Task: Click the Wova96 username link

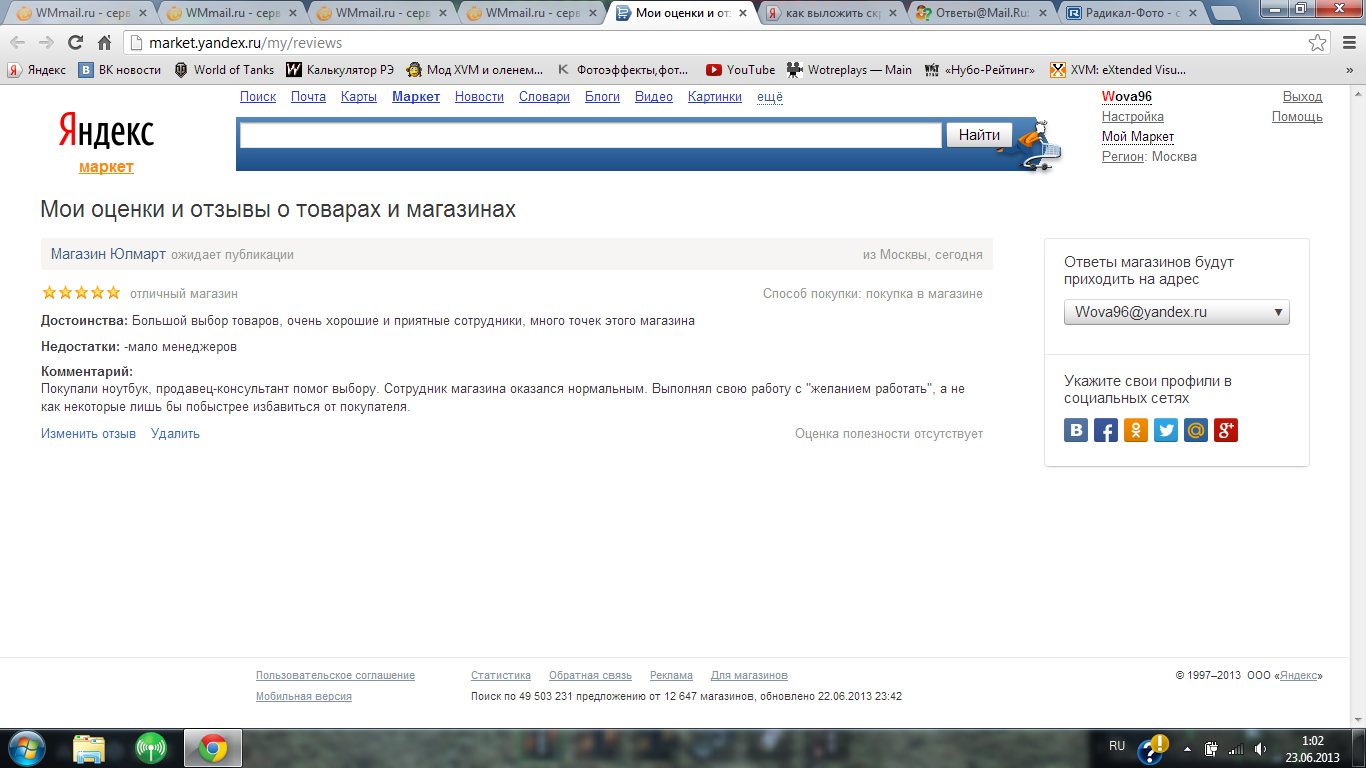Action: tap(1127, 97)
